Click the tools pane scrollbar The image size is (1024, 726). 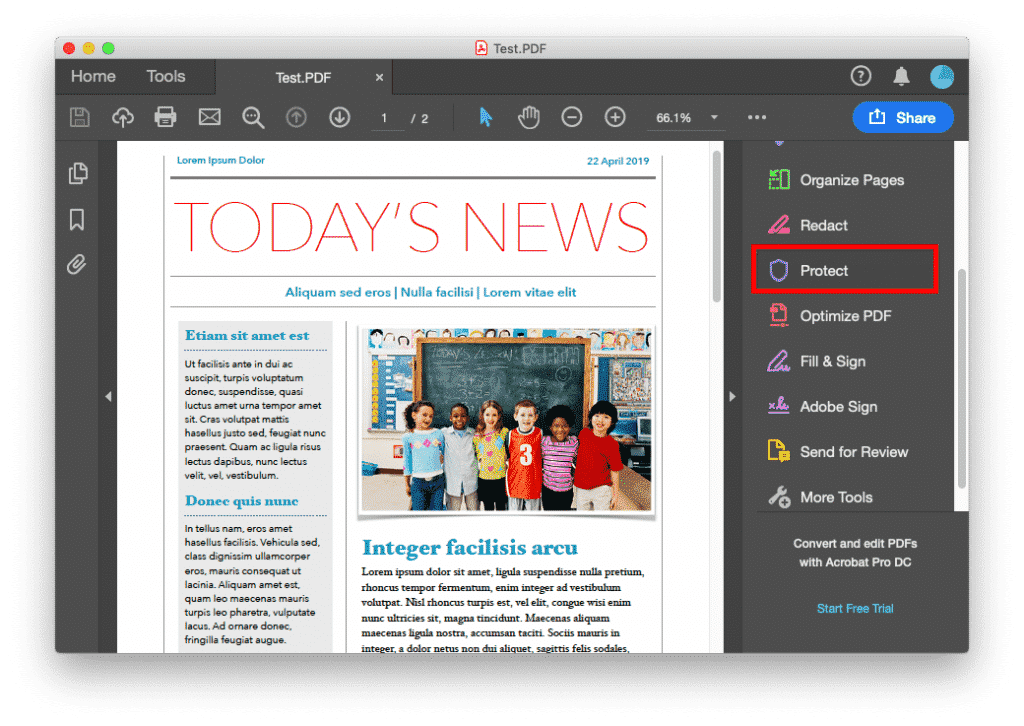[x=961, y=379]
